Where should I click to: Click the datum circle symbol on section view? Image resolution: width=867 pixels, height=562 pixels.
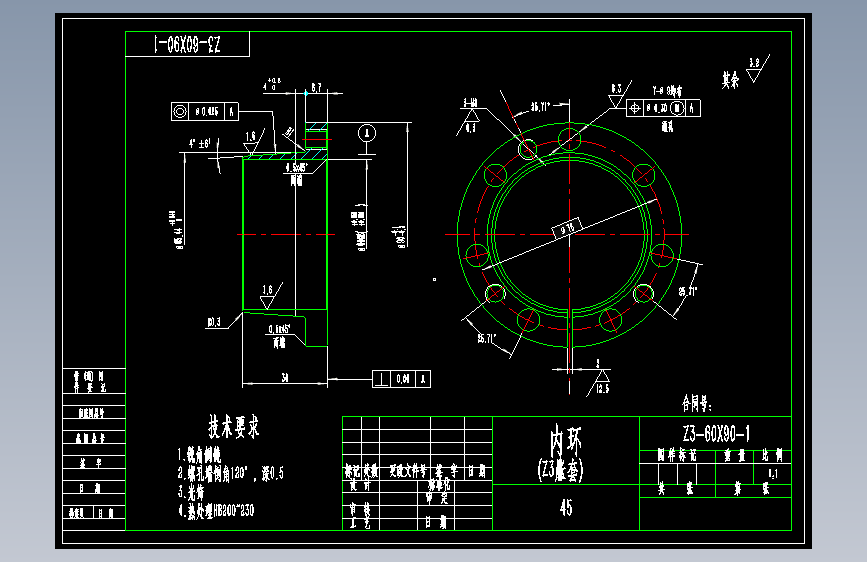(x=367, y=133)
